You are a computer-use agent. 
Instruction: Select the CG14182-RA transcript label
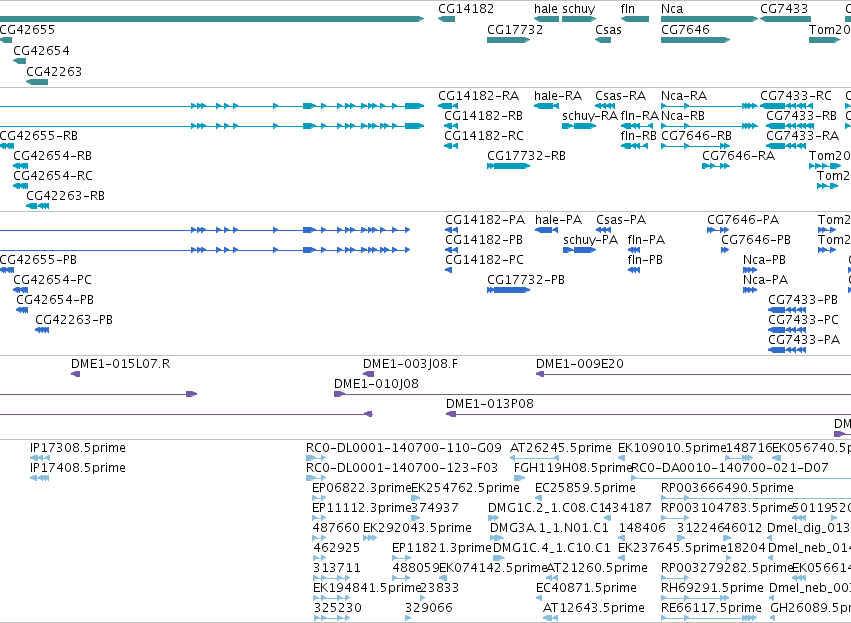tap(479, 96)
